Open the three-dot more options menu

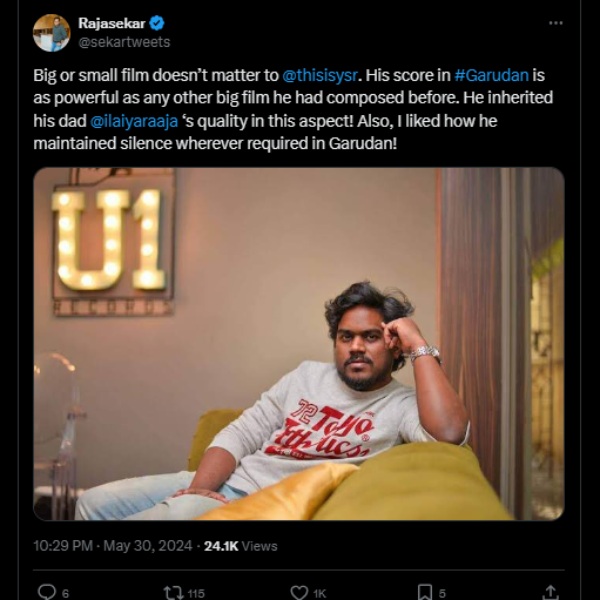point(556,23)
